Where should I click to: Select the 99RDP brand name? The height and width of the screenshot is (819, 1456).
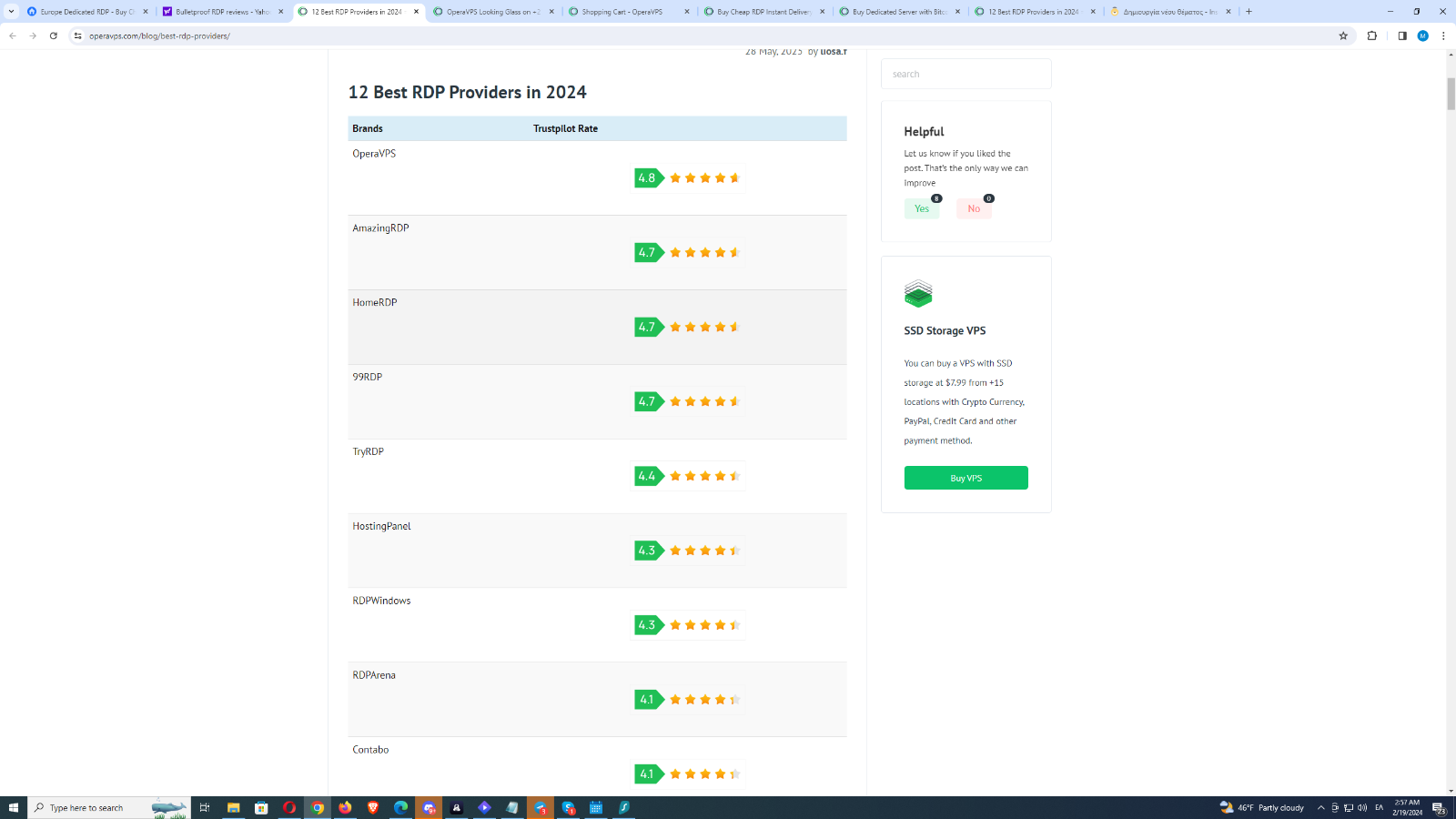pos(368,378)
